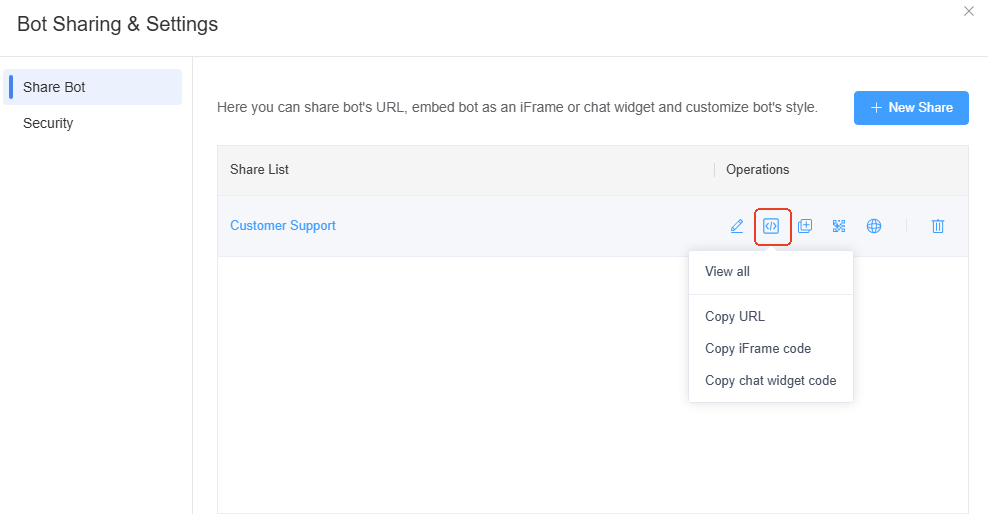Open the Security tab in sidebar
The height and width of the screenshot is (514, 988).
pos(93,123)
